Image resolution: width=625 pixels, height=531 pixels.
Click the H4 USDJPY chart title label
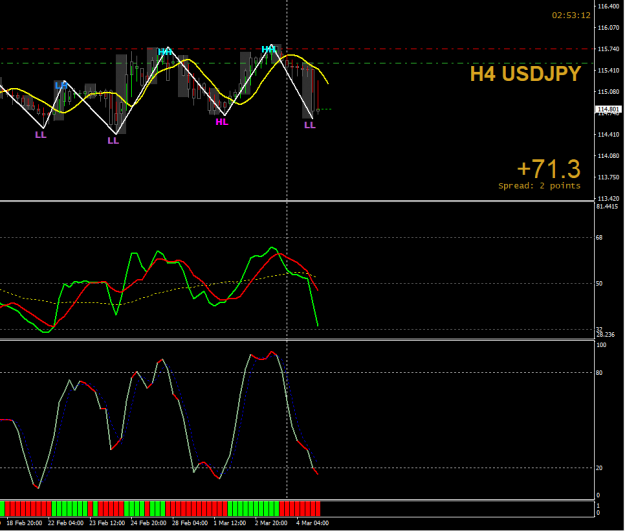[525, 74]
